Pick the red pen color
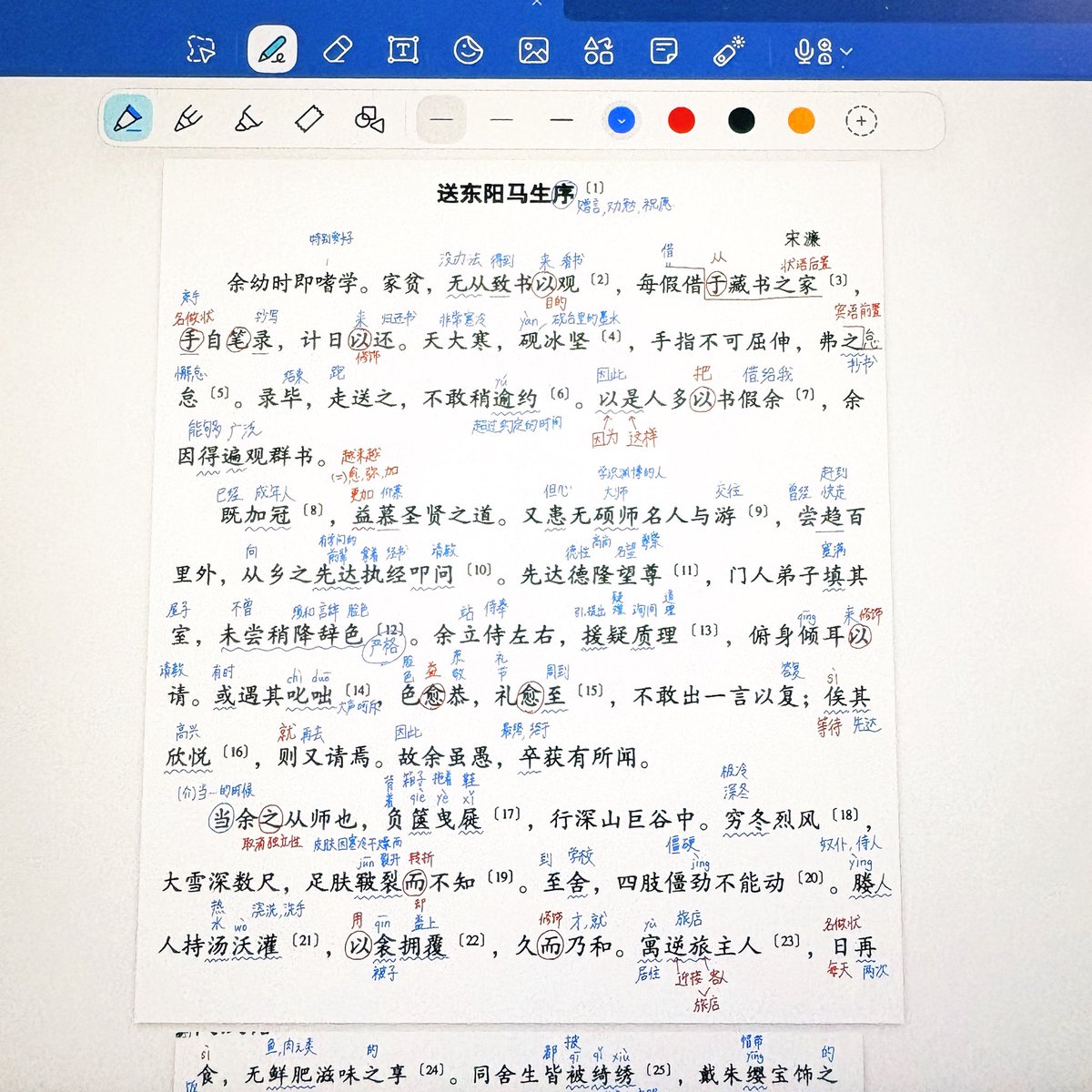The height and width of the screenshot is (1092, 1092). 682,120
